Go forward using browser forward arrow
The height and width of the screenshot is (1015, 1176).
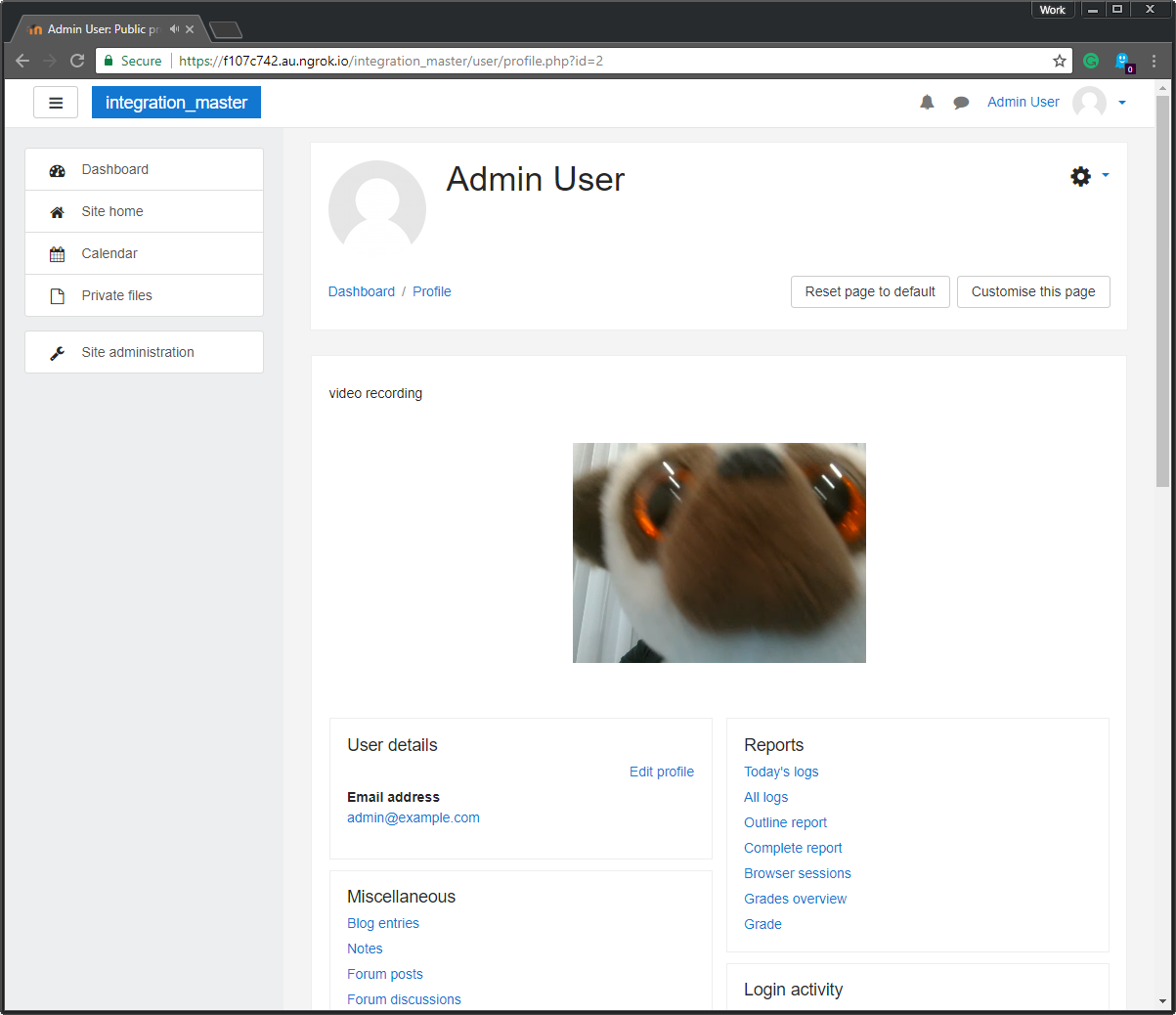(50, 61)
